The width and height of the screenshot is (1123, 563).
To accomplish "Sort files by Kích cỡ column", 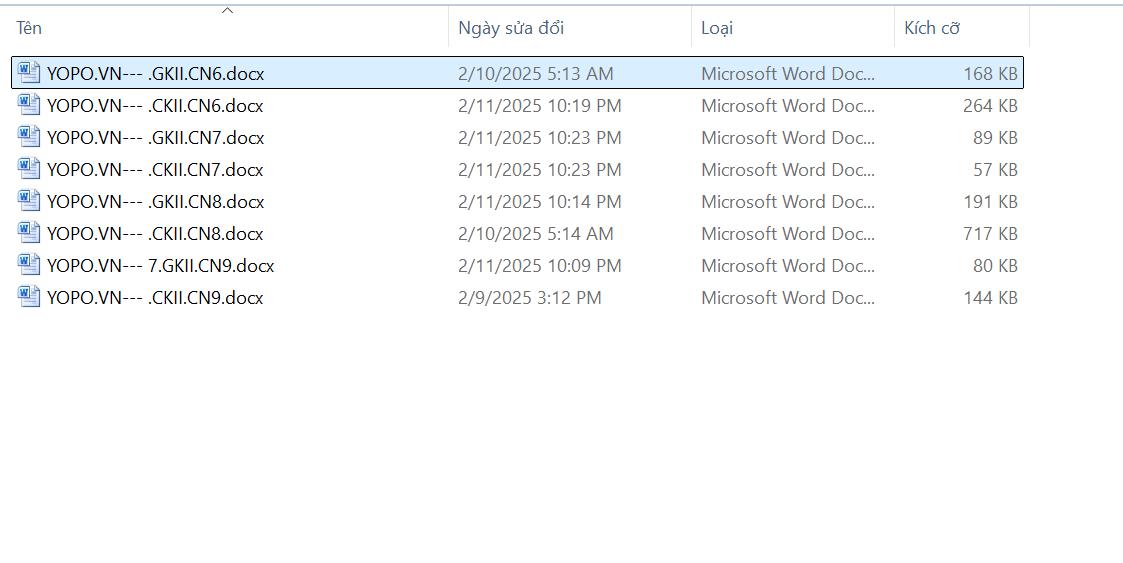I will (932, 28).
